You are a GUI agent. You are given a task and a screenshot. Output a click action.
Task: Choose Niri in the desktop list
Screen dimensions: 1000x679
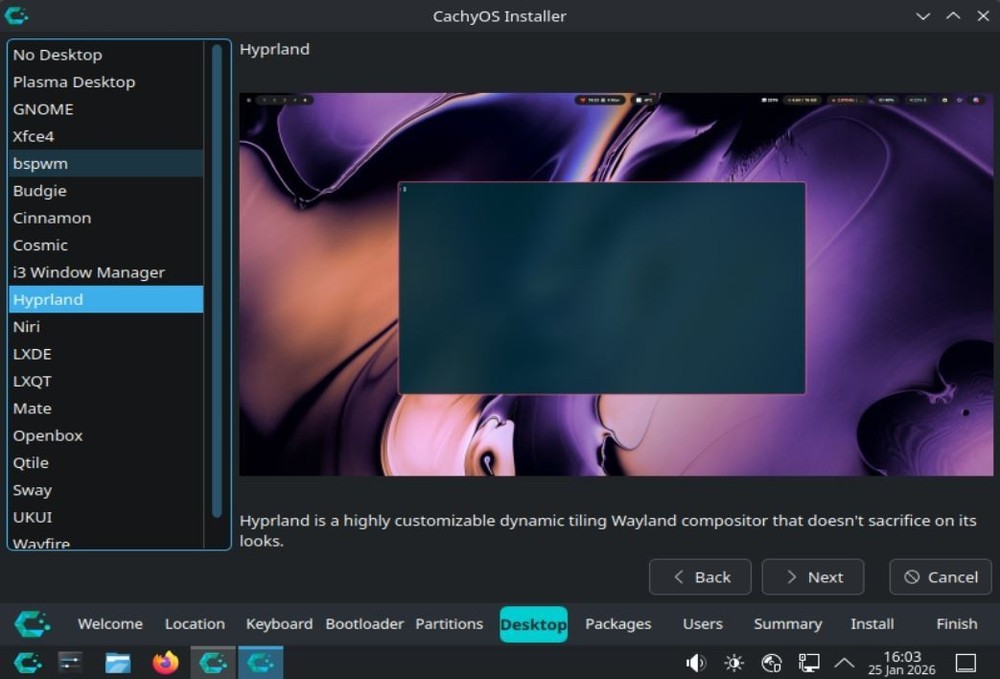click(x=27, y=326)
